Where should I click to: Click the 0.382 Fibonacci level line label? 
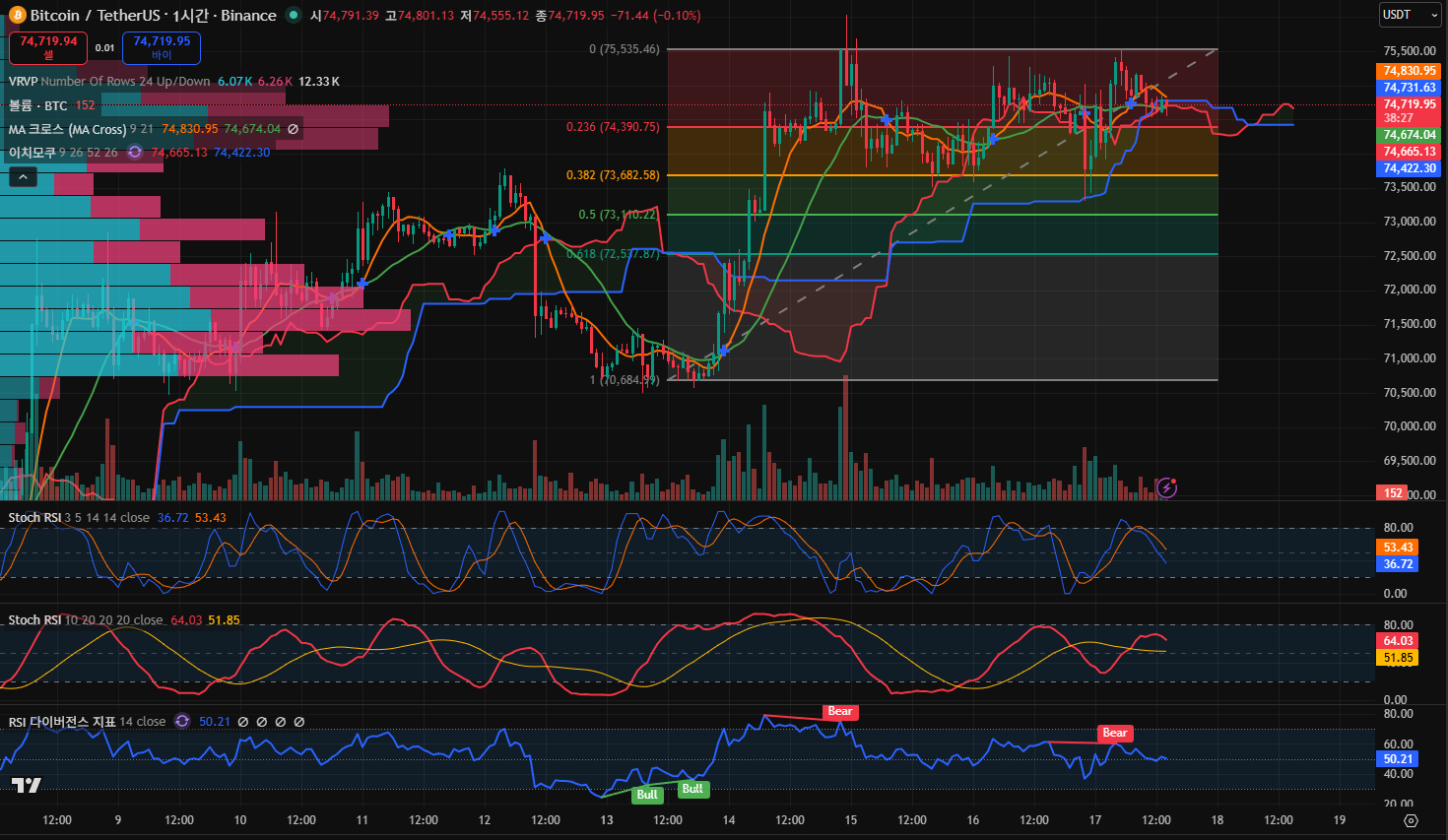[612, 175]
